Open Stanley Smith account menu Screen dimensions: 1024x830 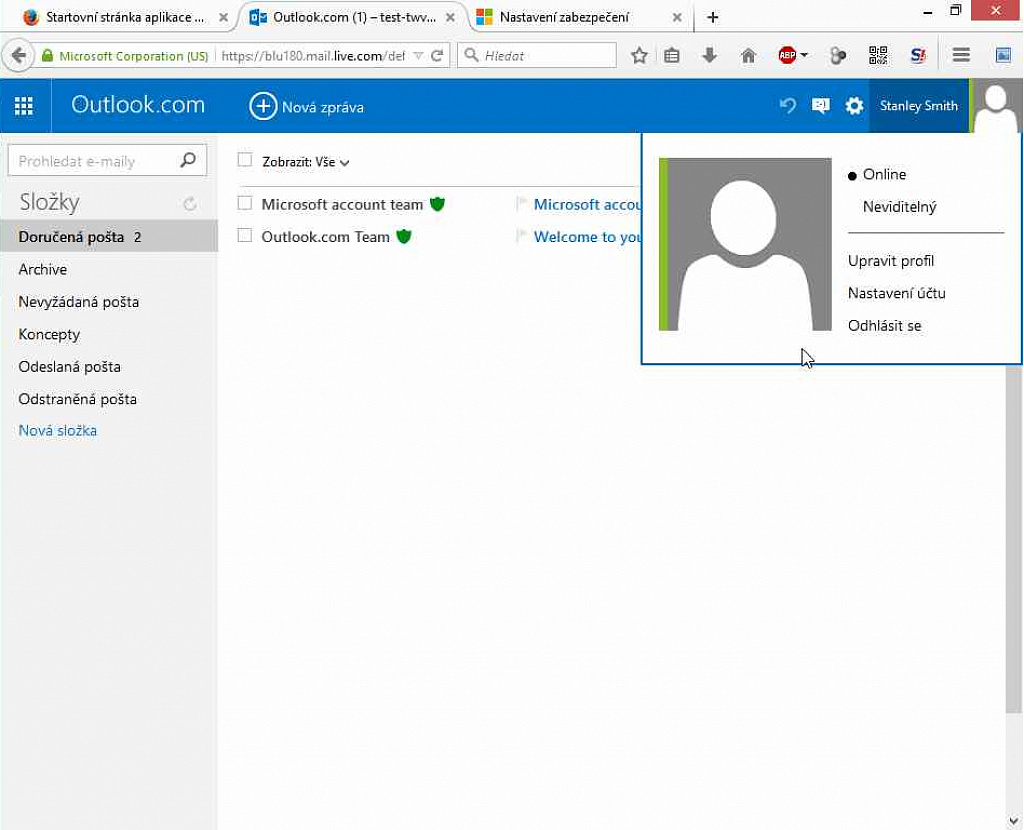click(918, 106)
